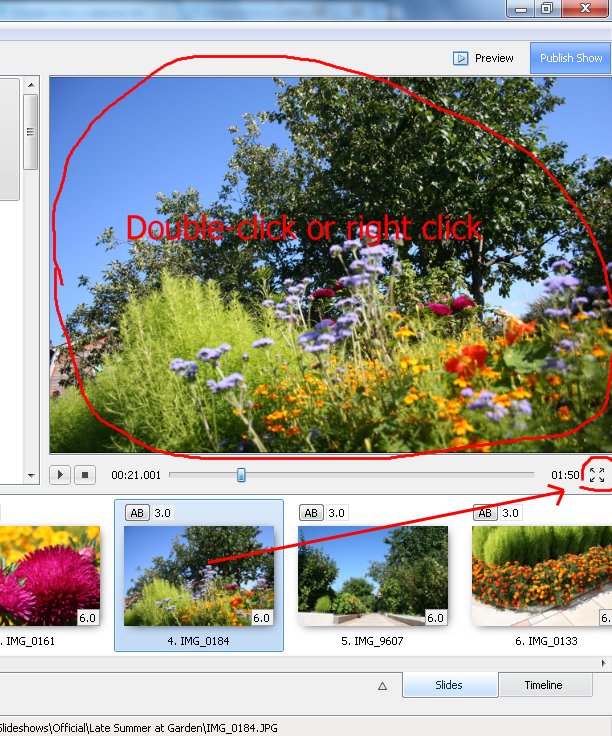Image resolution: width=612 pixels, height=736 pixels.
Task: Click transition duration 3.0 above IMG_0133
Action: pos(511,513)
